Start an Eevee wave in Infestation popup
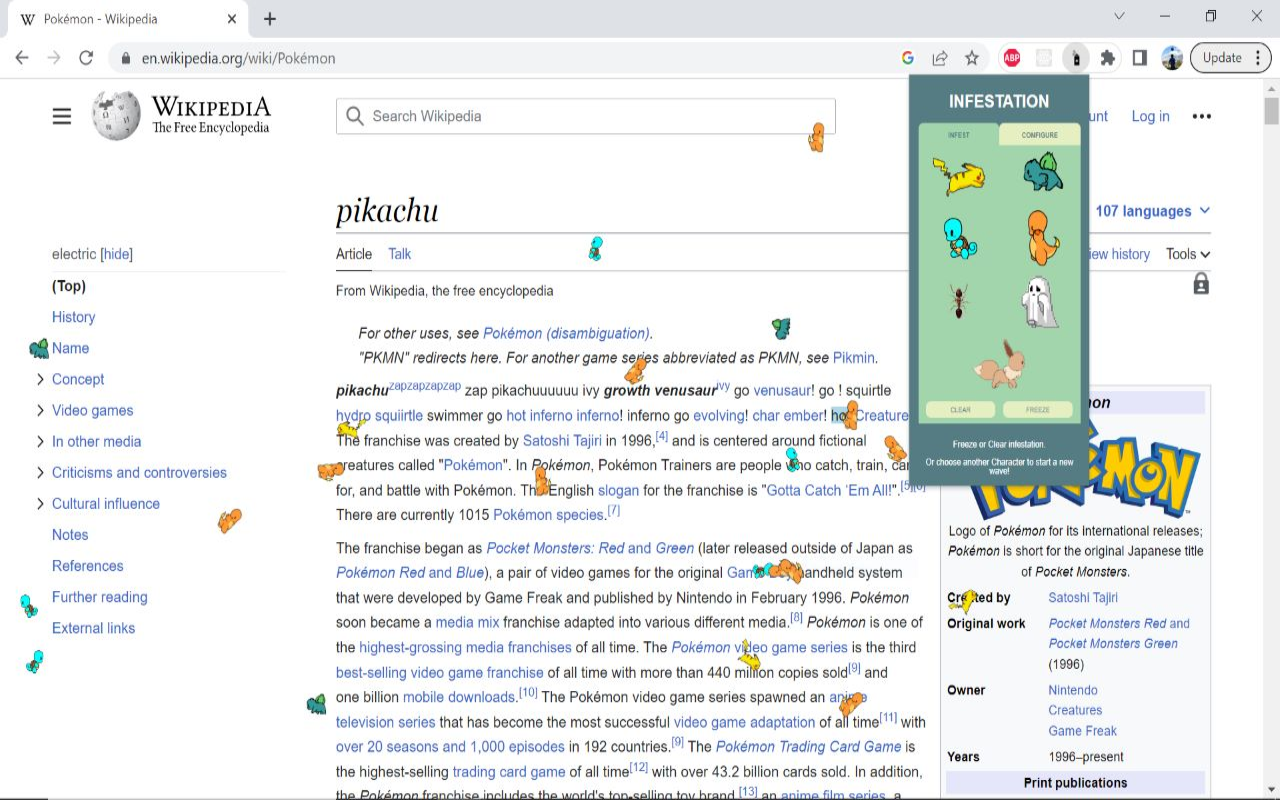Viewport: 1280px width, 800px height. tap(999, 363)
